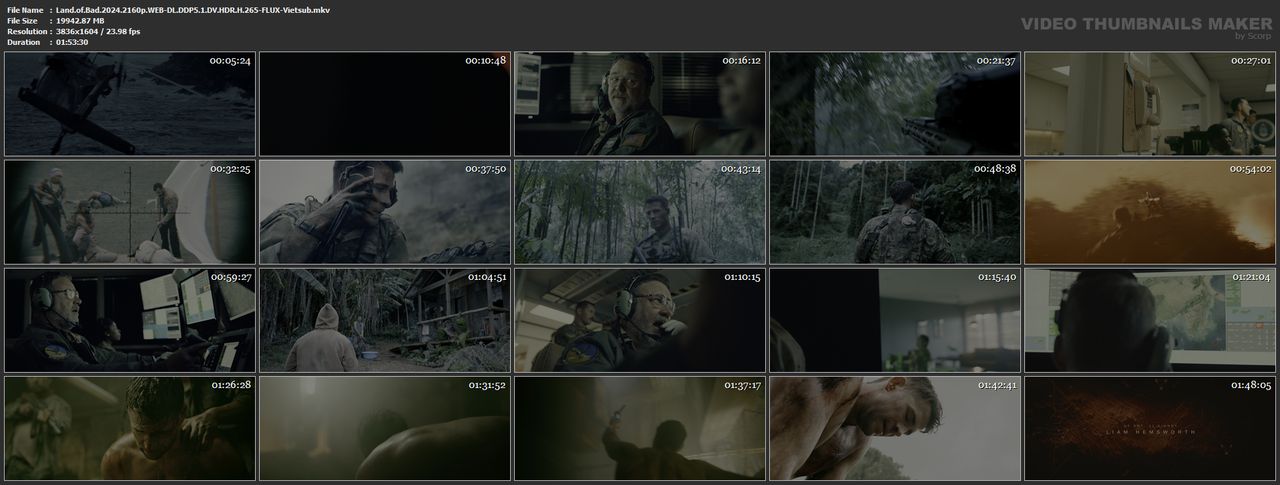Open the thumbnail stamped 01:26:28
Image resolution: width=1280 pixels, height=485 pixels.
(x=130, y=428)
